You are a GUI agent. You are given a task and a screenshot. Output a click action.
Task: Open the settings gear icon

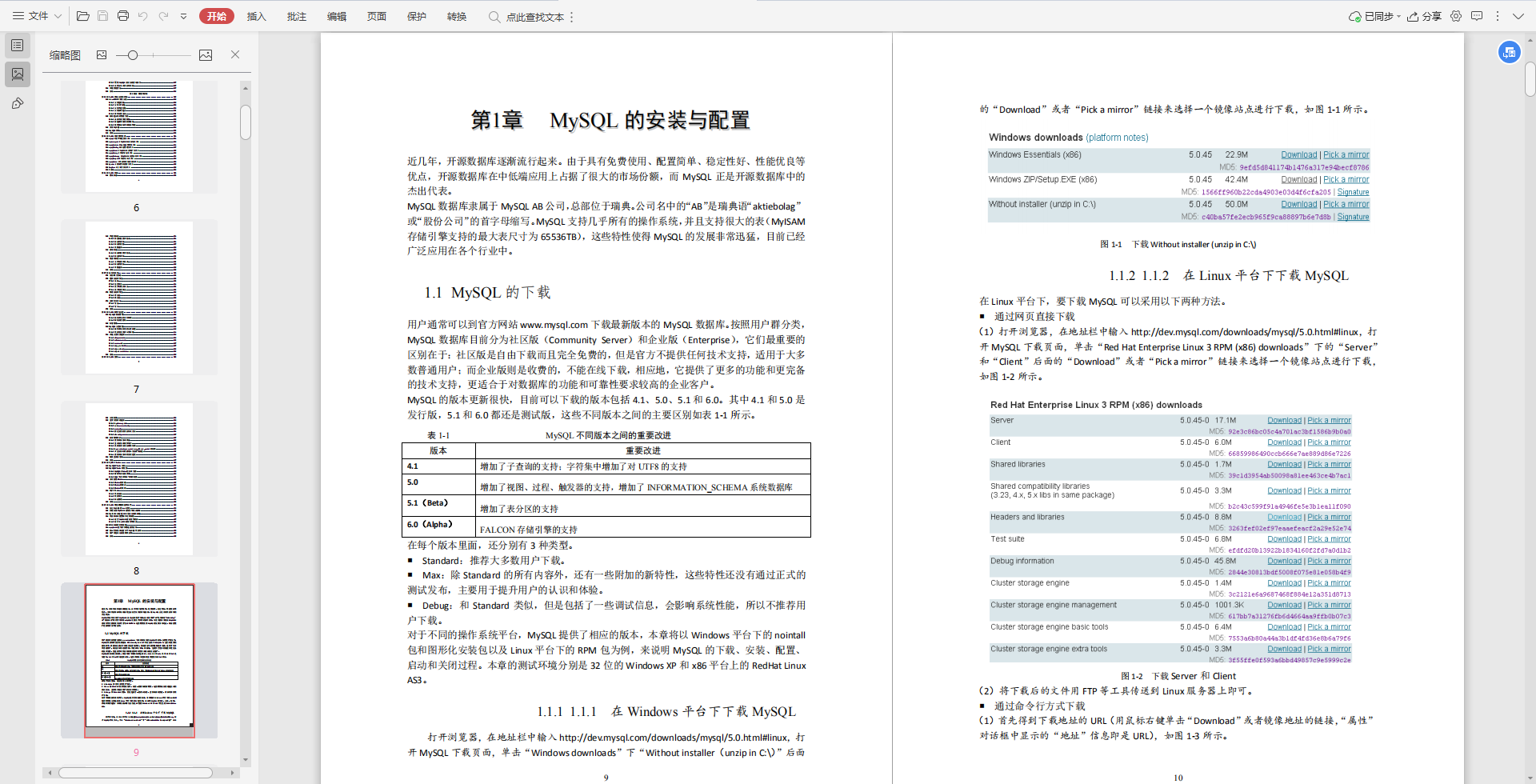click(x=1456, y=16)
